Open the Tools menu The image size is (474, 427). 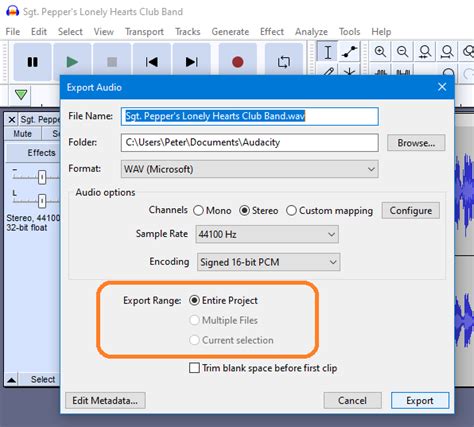(x=349, y=32)
